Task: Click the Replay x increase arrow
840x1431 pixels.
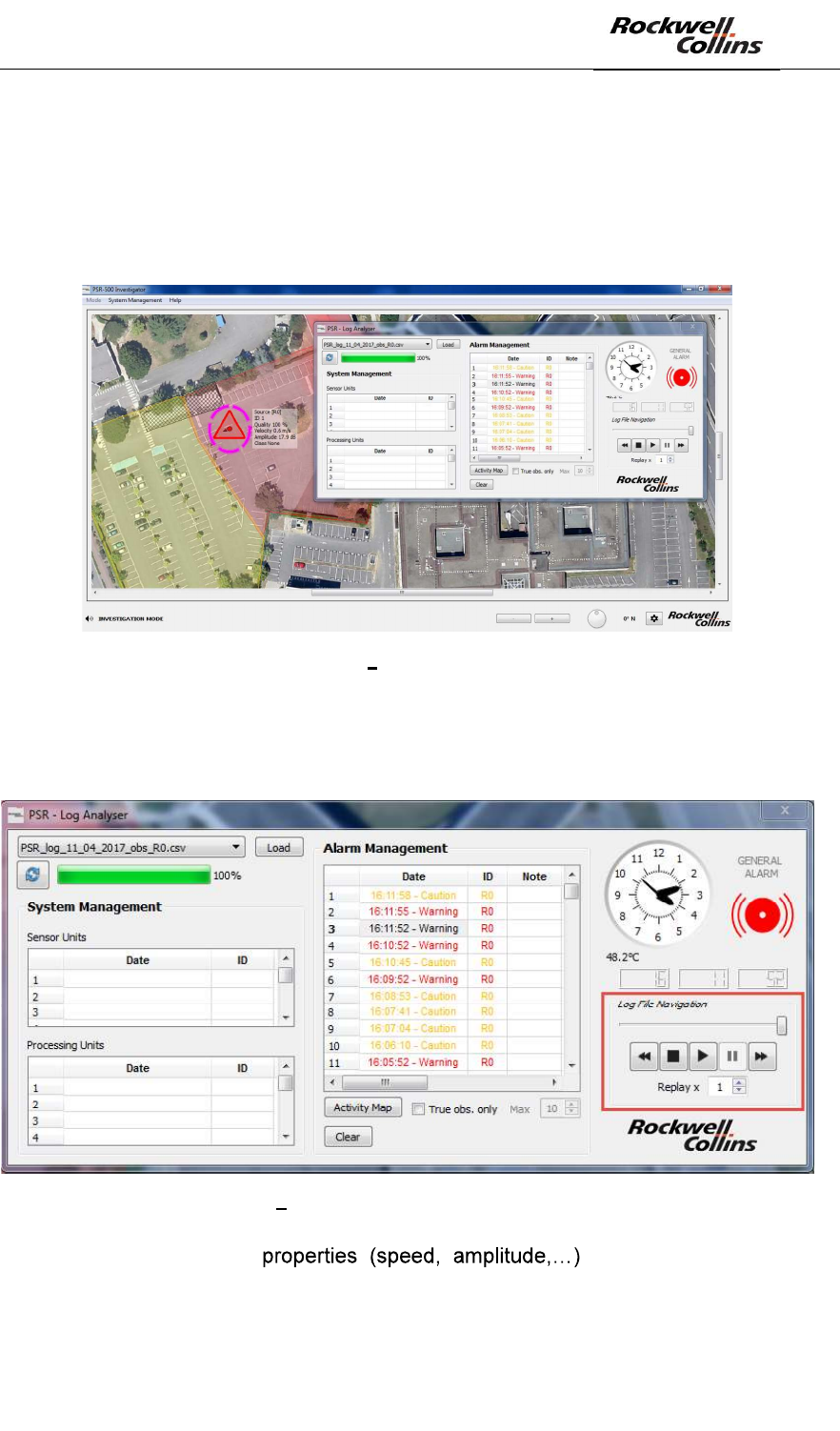Action: (x=740, y=1082)
